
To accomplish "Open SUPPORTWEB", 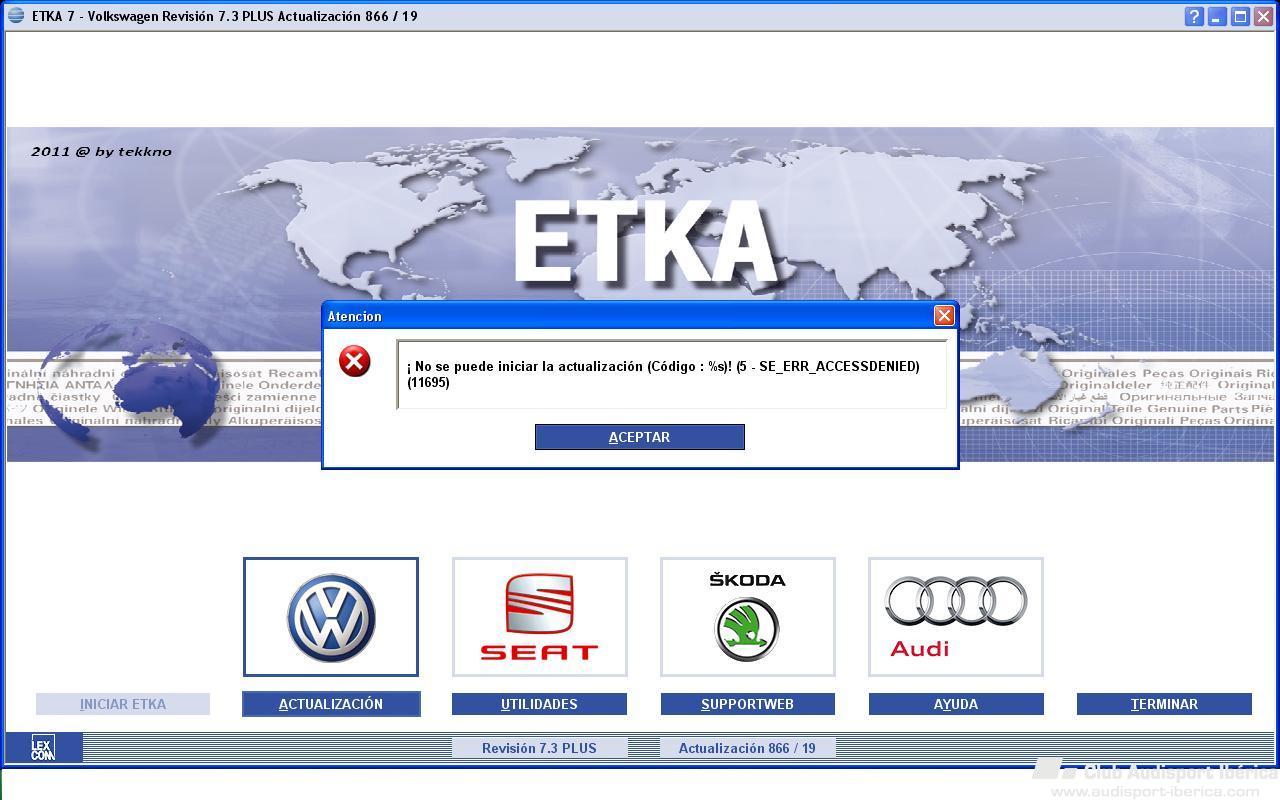I will pyautogui.click(x=747, y=704).
